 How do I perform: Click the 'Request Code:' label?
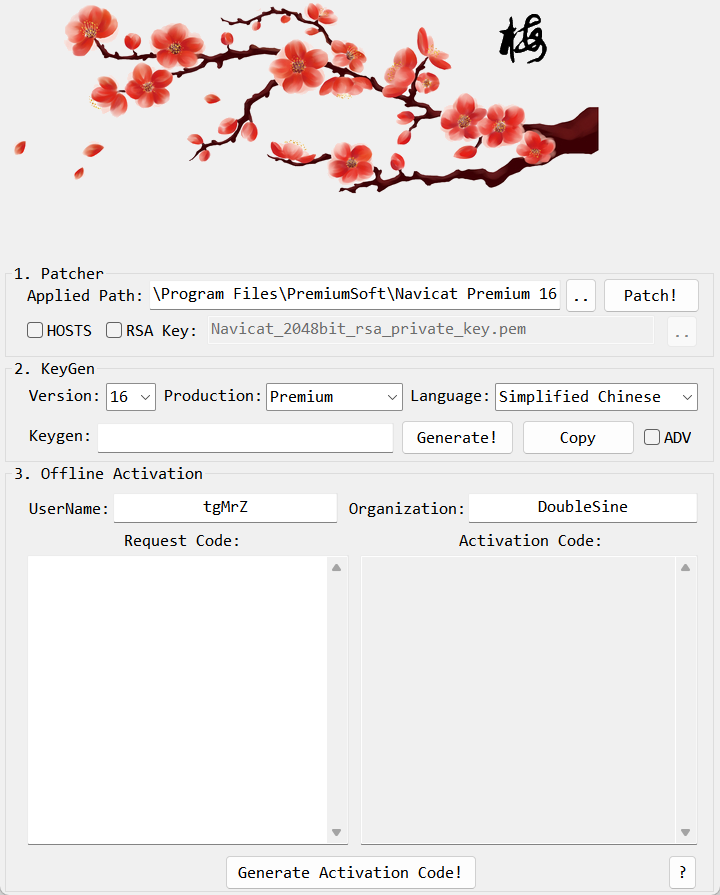(x=182, y=541)
